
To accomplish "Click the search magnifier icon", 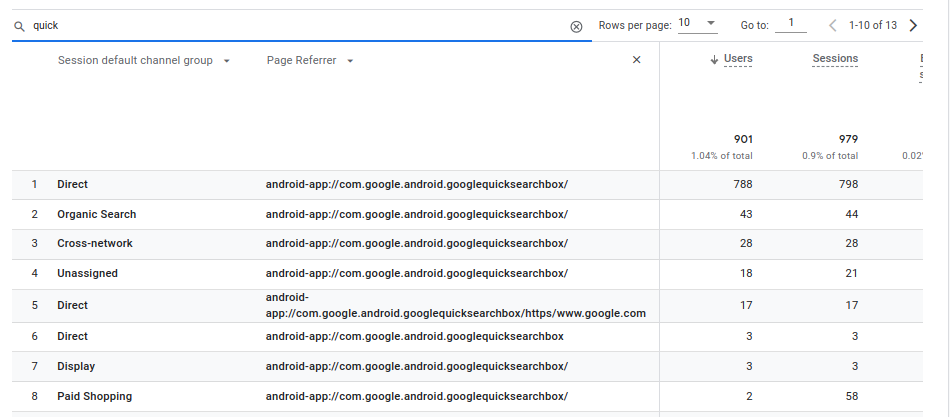I will tap(20, 26).
